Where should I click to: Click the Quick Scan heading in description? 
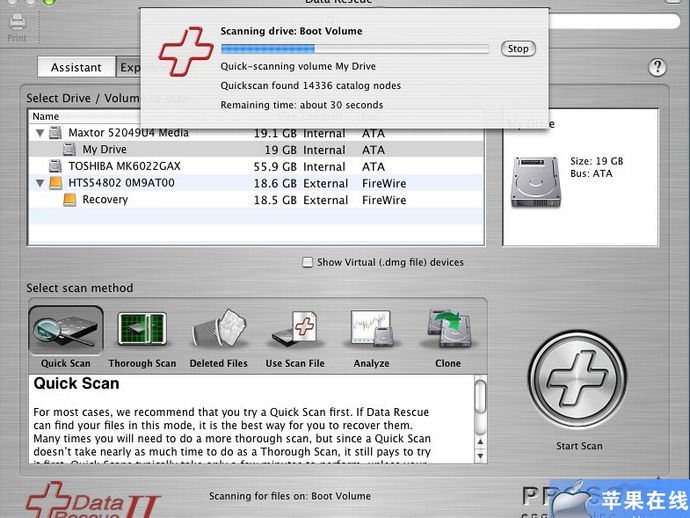pos(76,383)
